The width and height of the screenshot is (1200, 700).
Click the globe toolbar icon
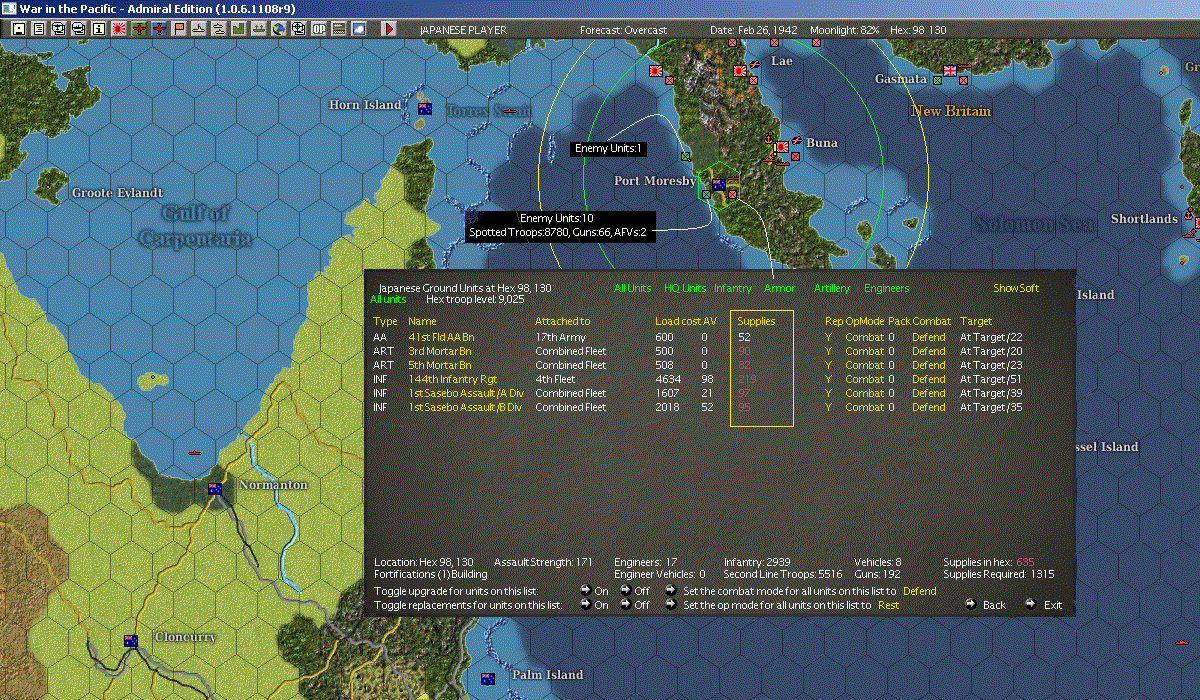(278, 29)
